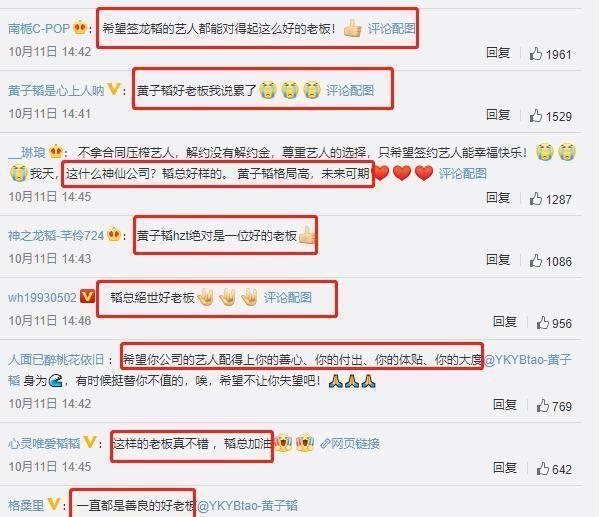Click the like icon next to 1086
599x517 pixels.
coord(536,261)
